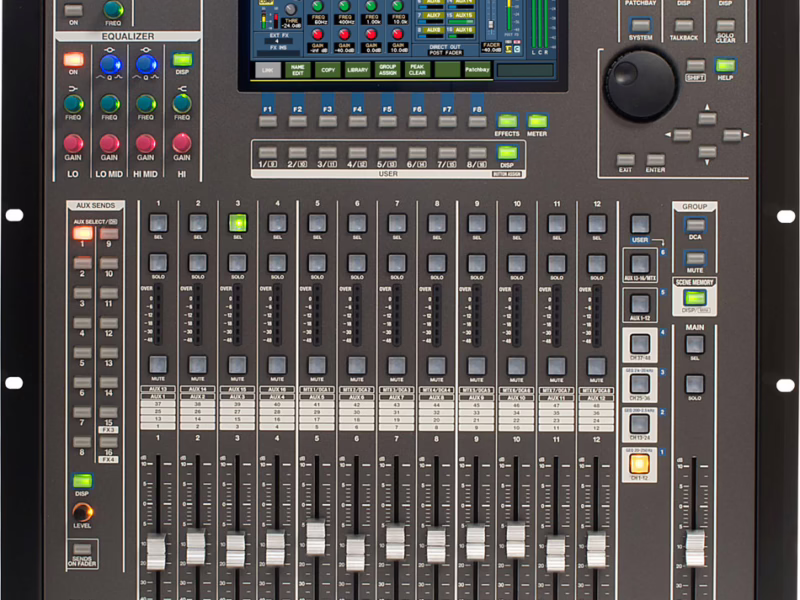Push USER button 1
800x600 pixels.
click(268, 153)
